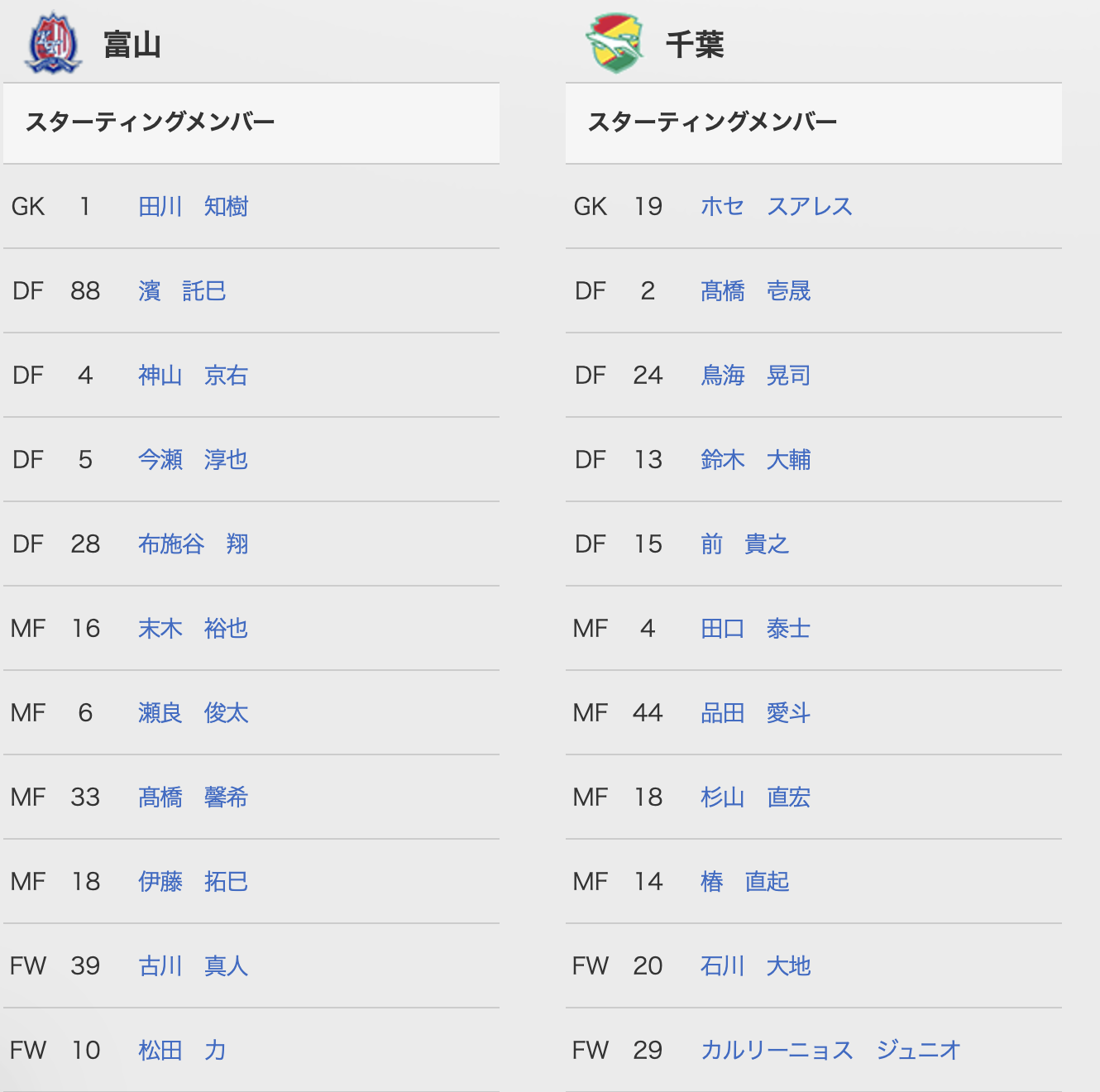
Task: Open forward 松田 力 profile
Action: (182, 1051)
